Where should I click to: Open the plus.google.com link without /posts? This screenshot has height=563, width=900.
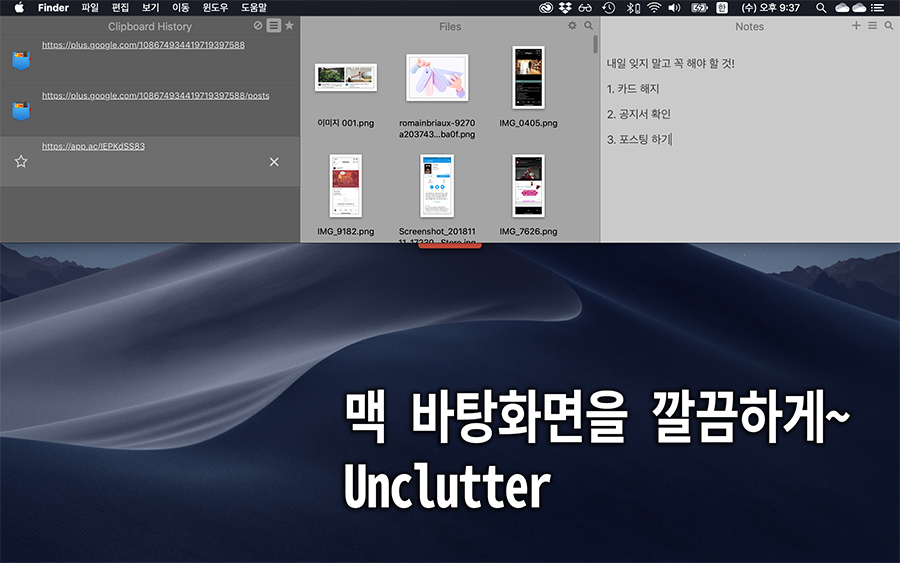[143, 45]
